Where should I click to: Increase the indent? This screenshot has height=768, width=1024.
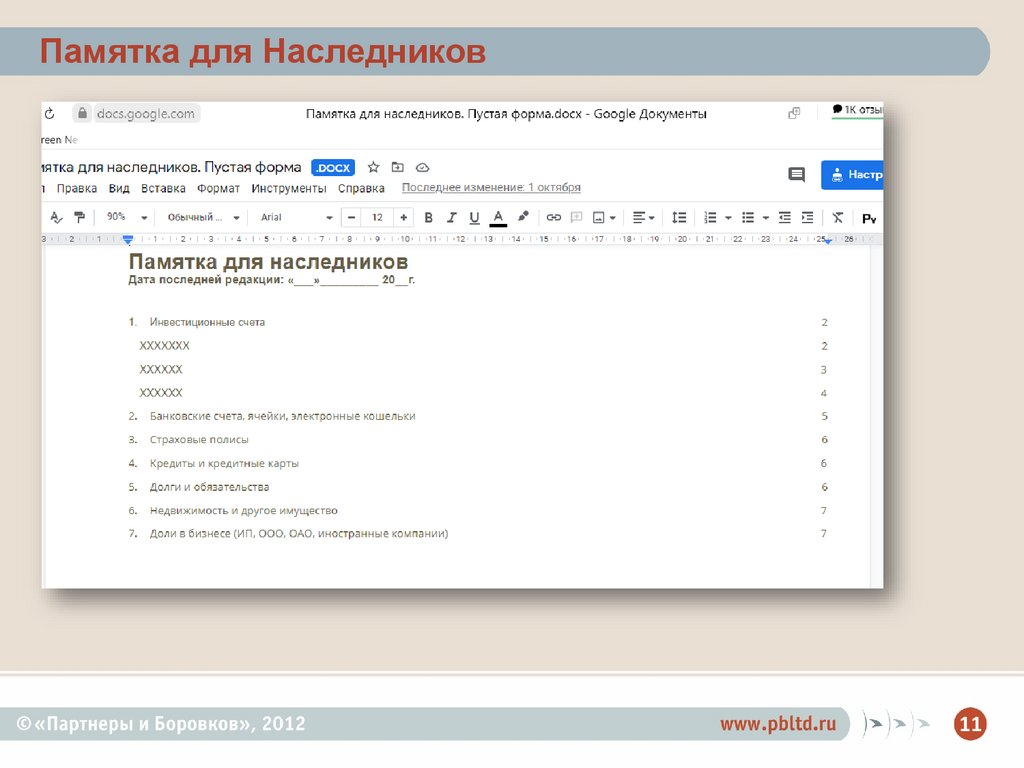[x=808, y=217]
